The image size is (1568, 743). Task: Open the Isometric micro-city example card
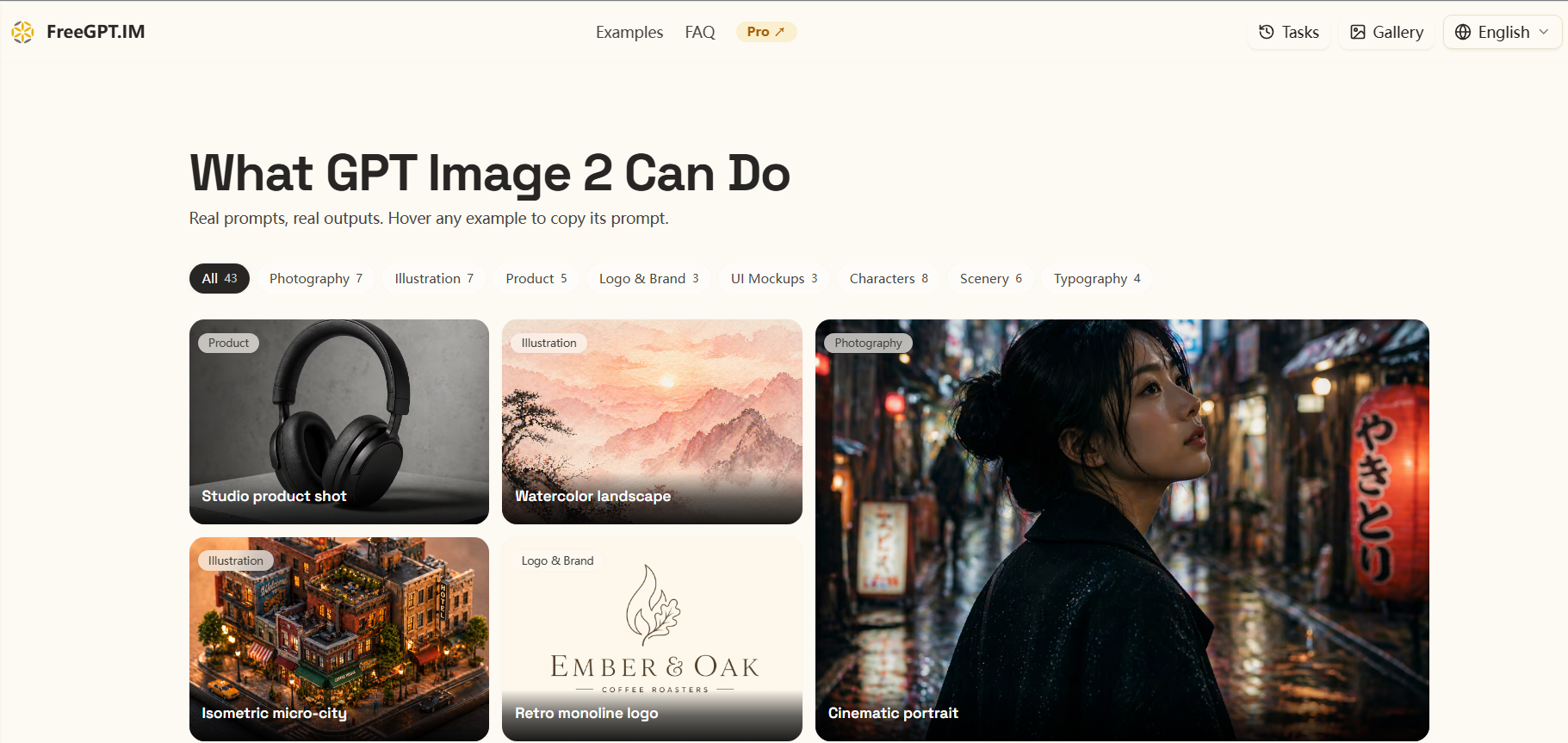tap(339, 639)
